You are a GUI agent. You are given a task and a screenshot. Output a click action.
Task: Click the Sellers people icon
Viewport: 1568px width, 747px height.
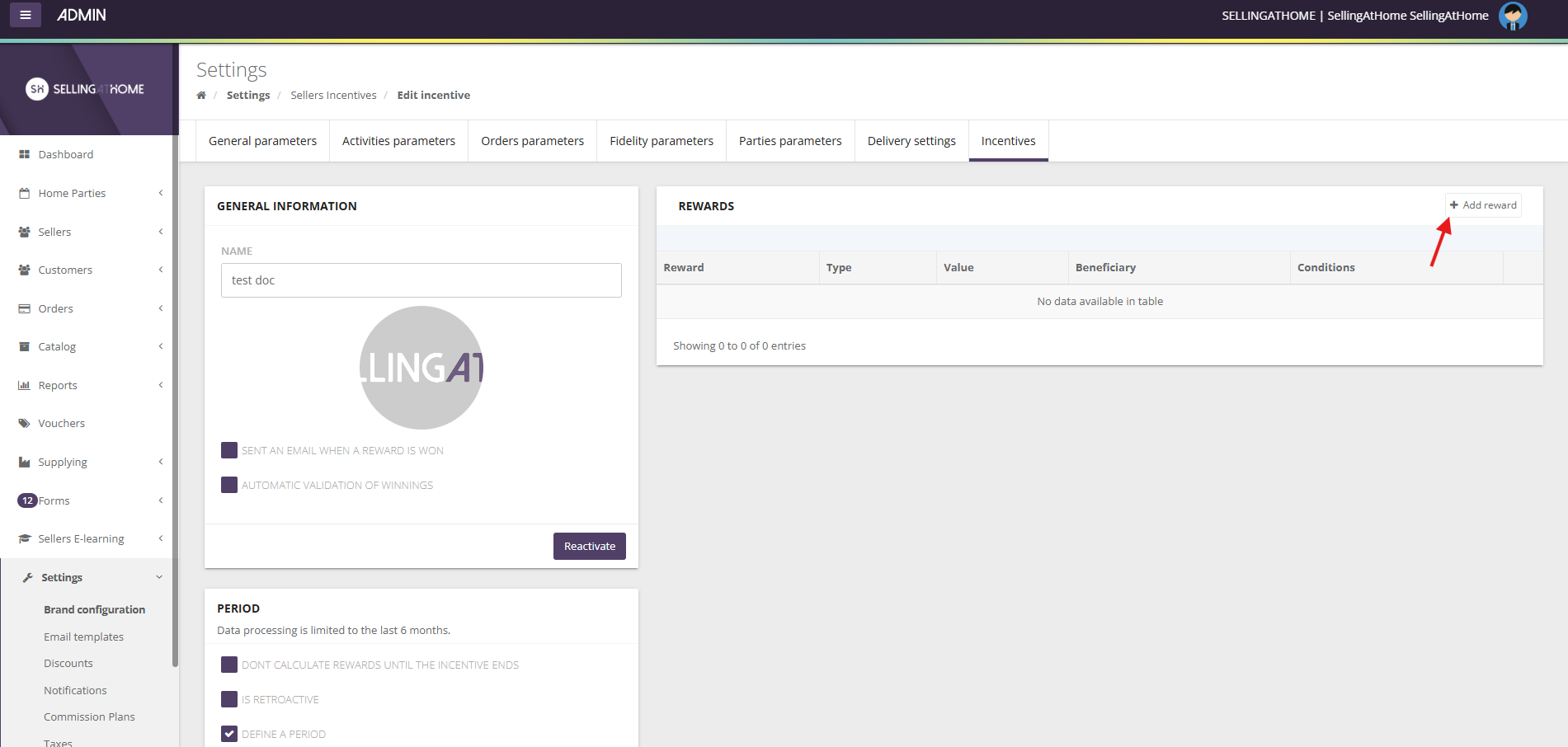(x=24, y=232)
